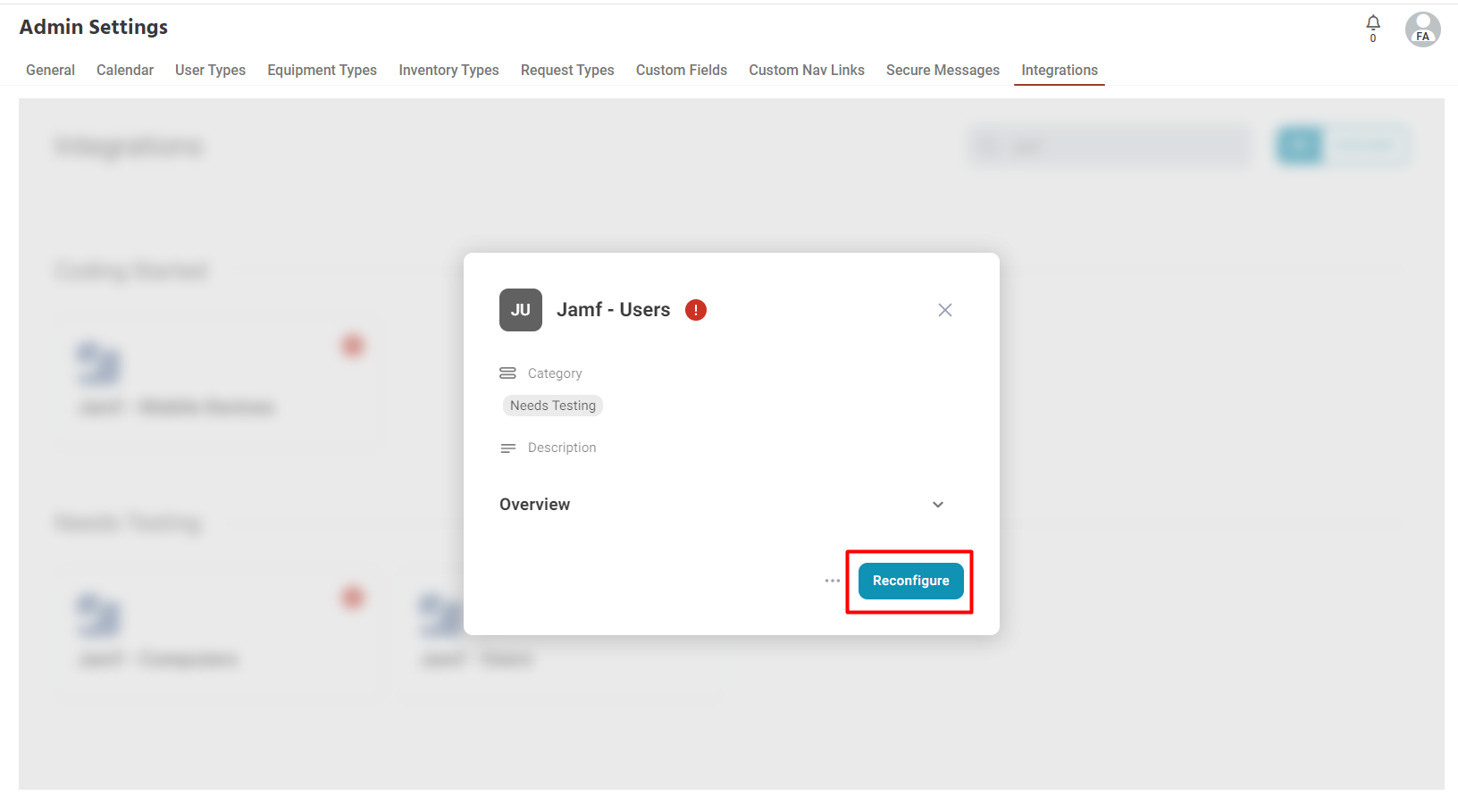Select the Integrations tab
1458x812 pixels.
pyautogui.click(x=1060, y=70)
